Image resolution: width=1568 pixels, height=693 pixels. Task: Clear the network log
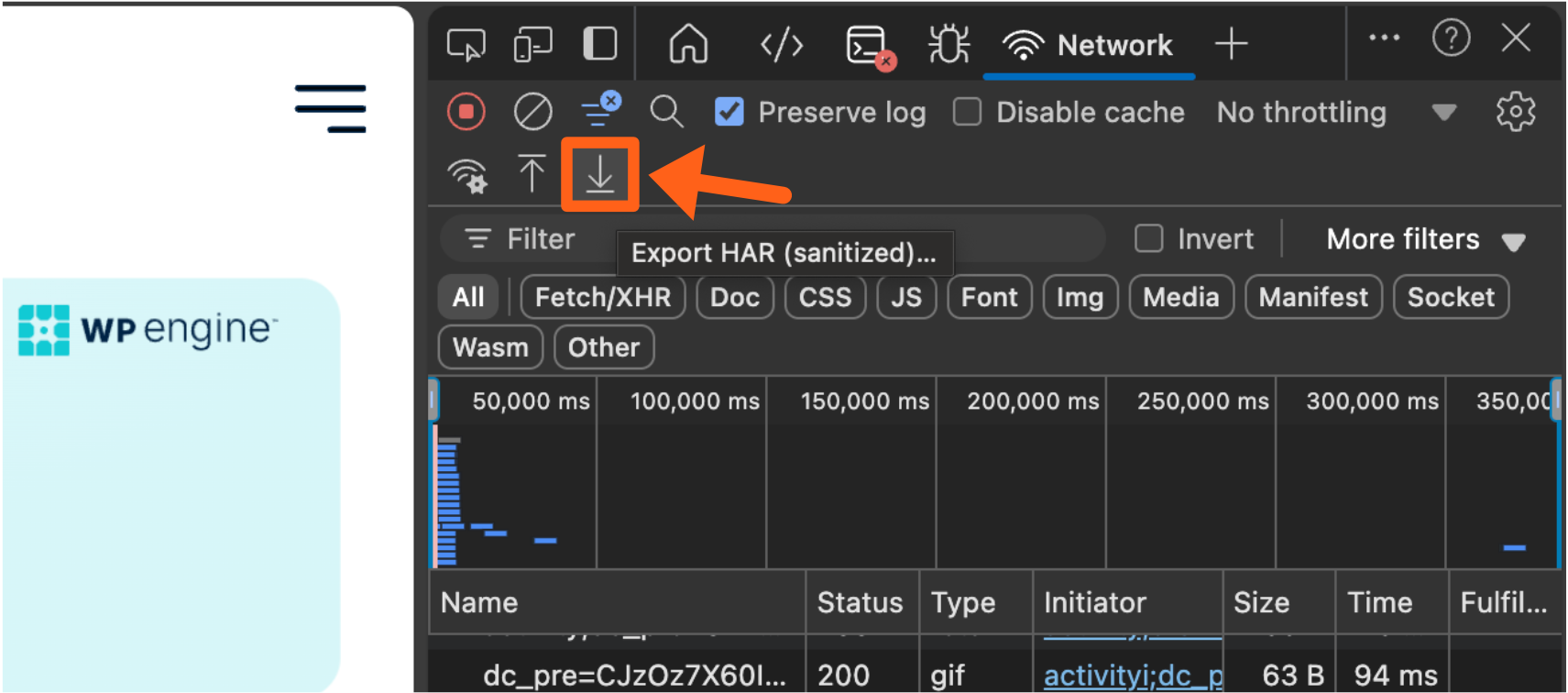tap(532, 112)
